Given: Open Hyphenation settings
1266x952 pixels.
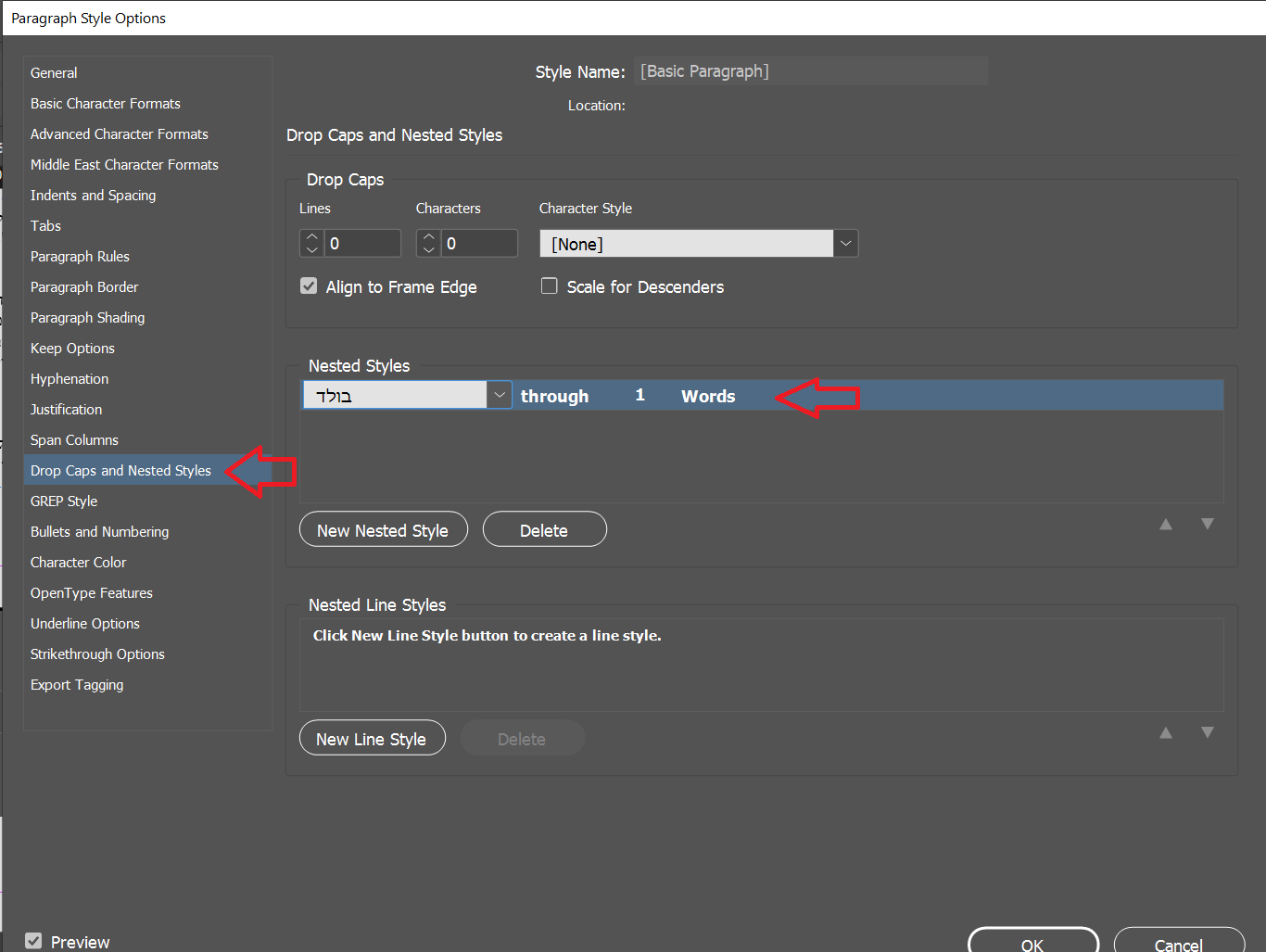Looking at the screenshot, I should (70, 379).
